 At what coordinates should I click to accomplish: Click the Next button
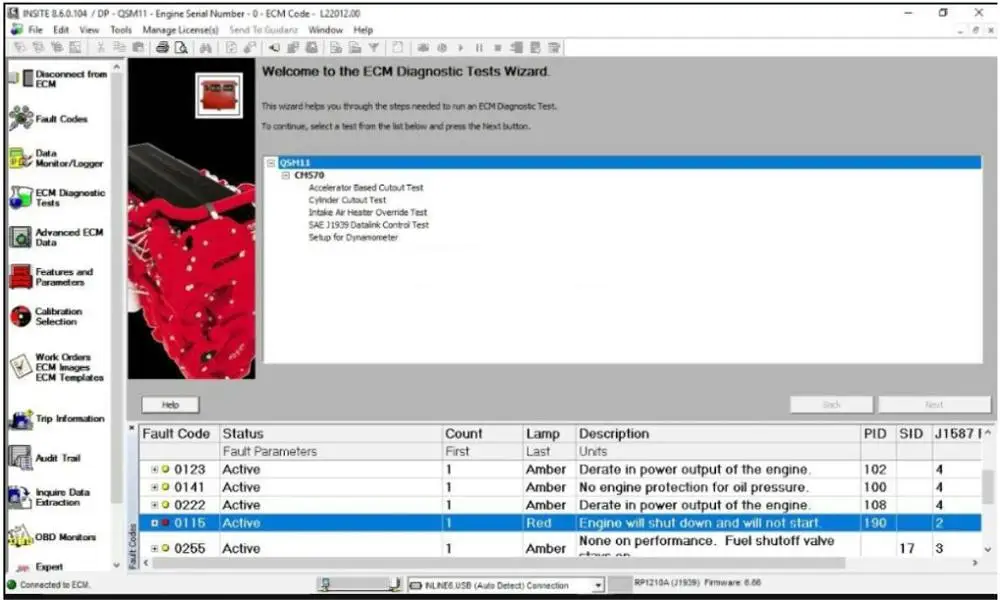tap(934, 405)
